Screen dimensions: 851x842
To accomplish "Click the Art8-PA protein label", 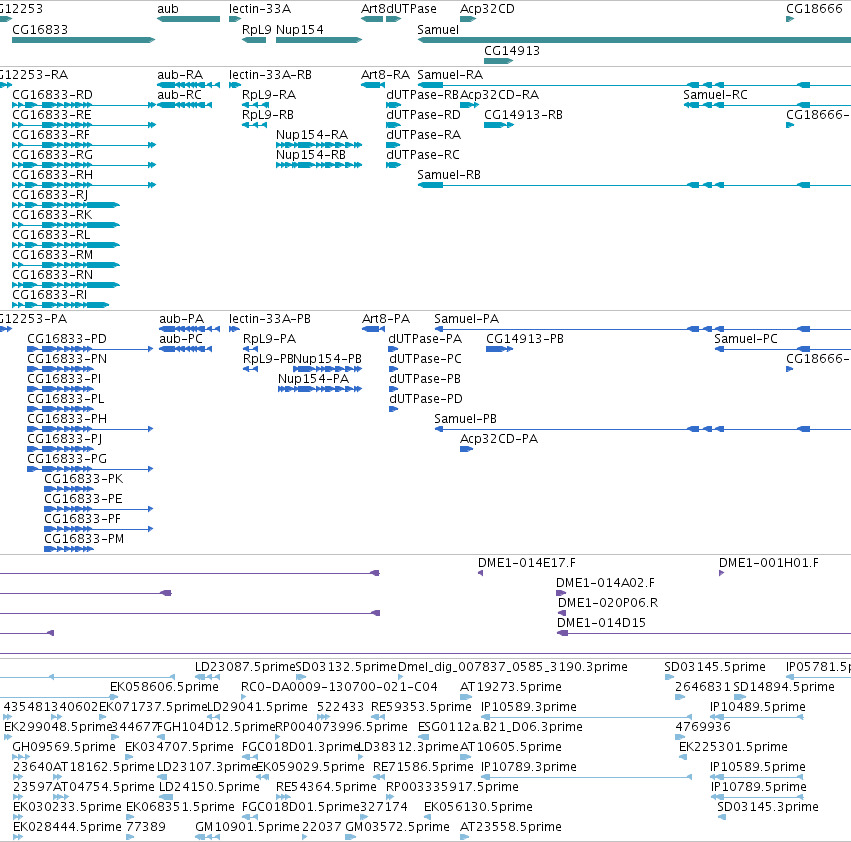I will 386,319.
